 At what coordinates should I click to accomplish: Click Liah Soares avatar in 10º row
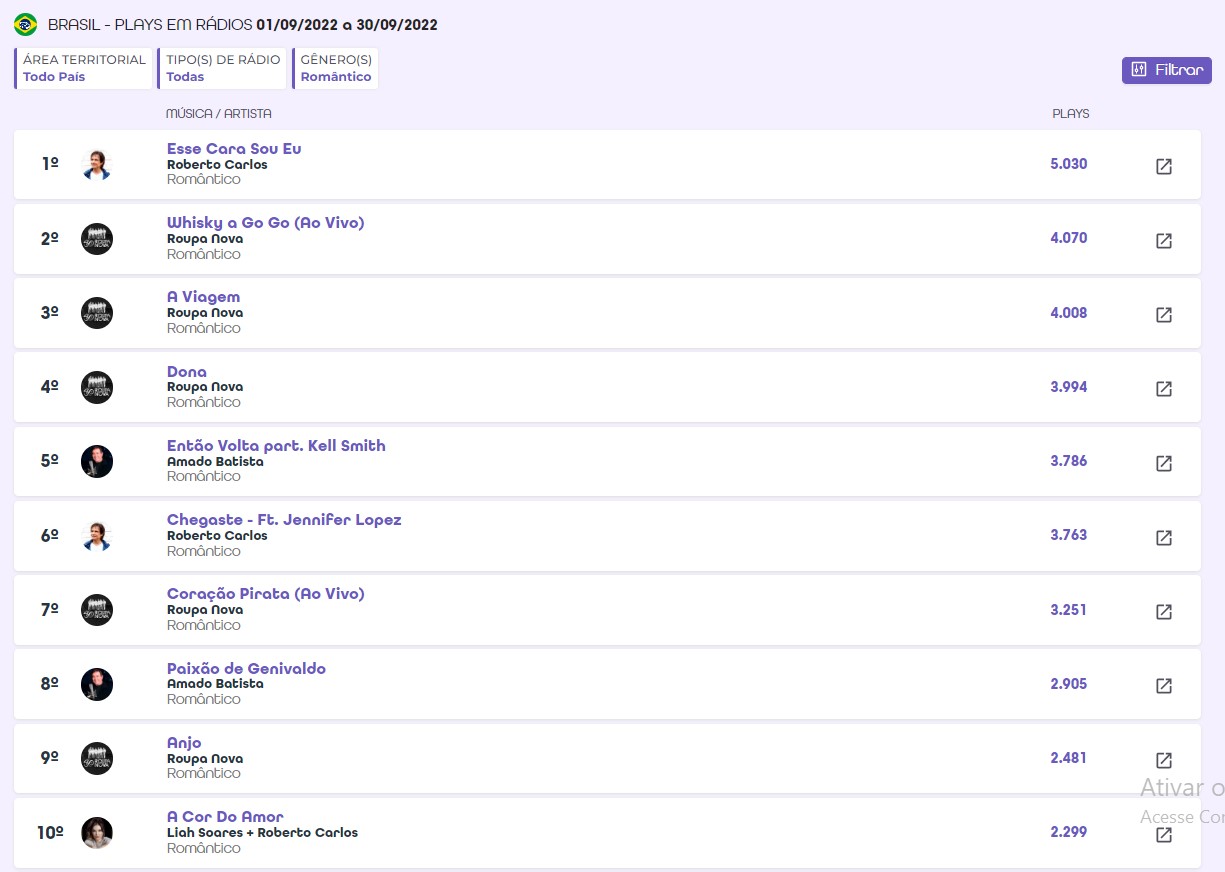(97, 833)
